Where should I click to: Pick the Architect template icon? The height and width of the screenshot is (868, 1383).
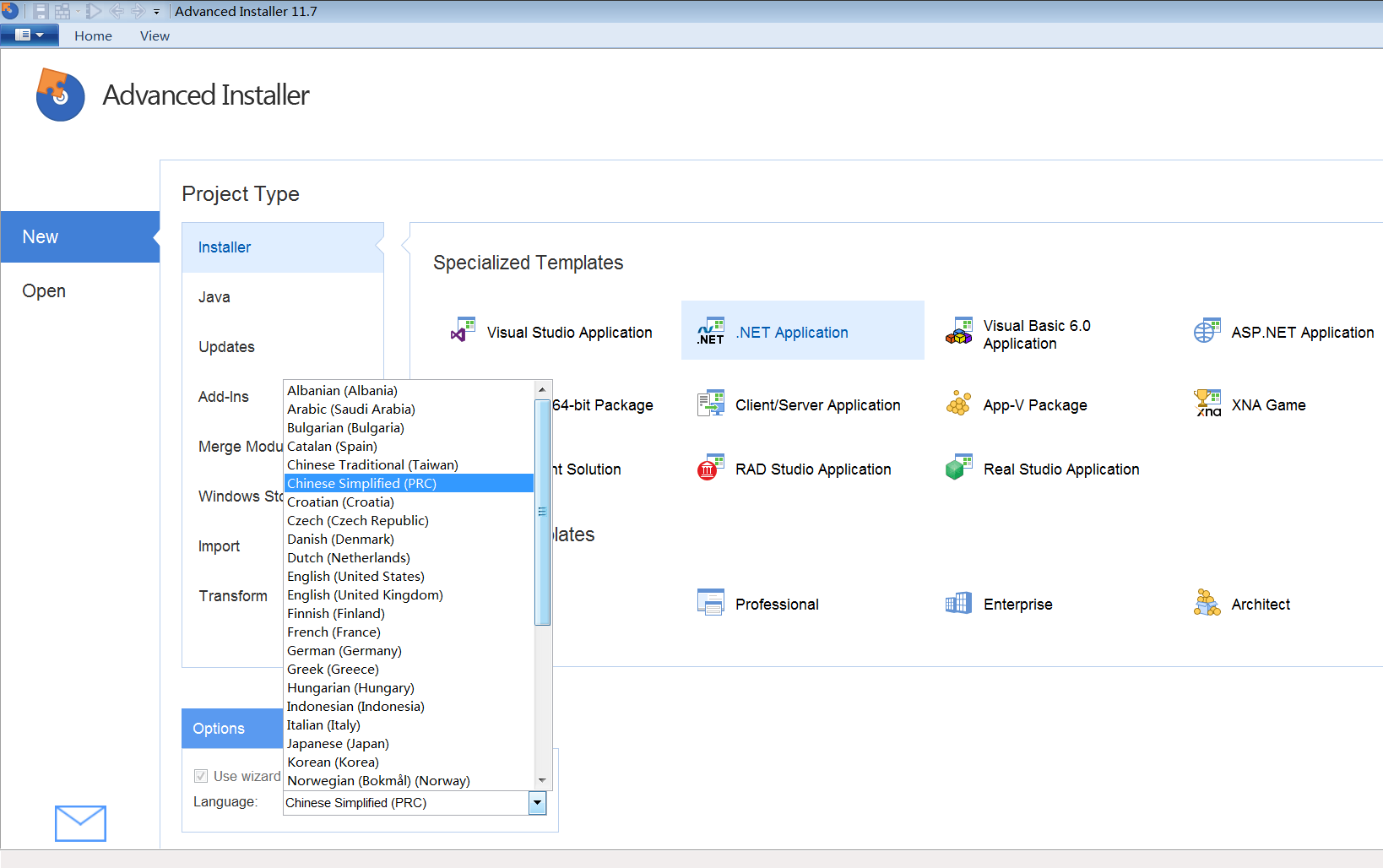(1207, 603)
